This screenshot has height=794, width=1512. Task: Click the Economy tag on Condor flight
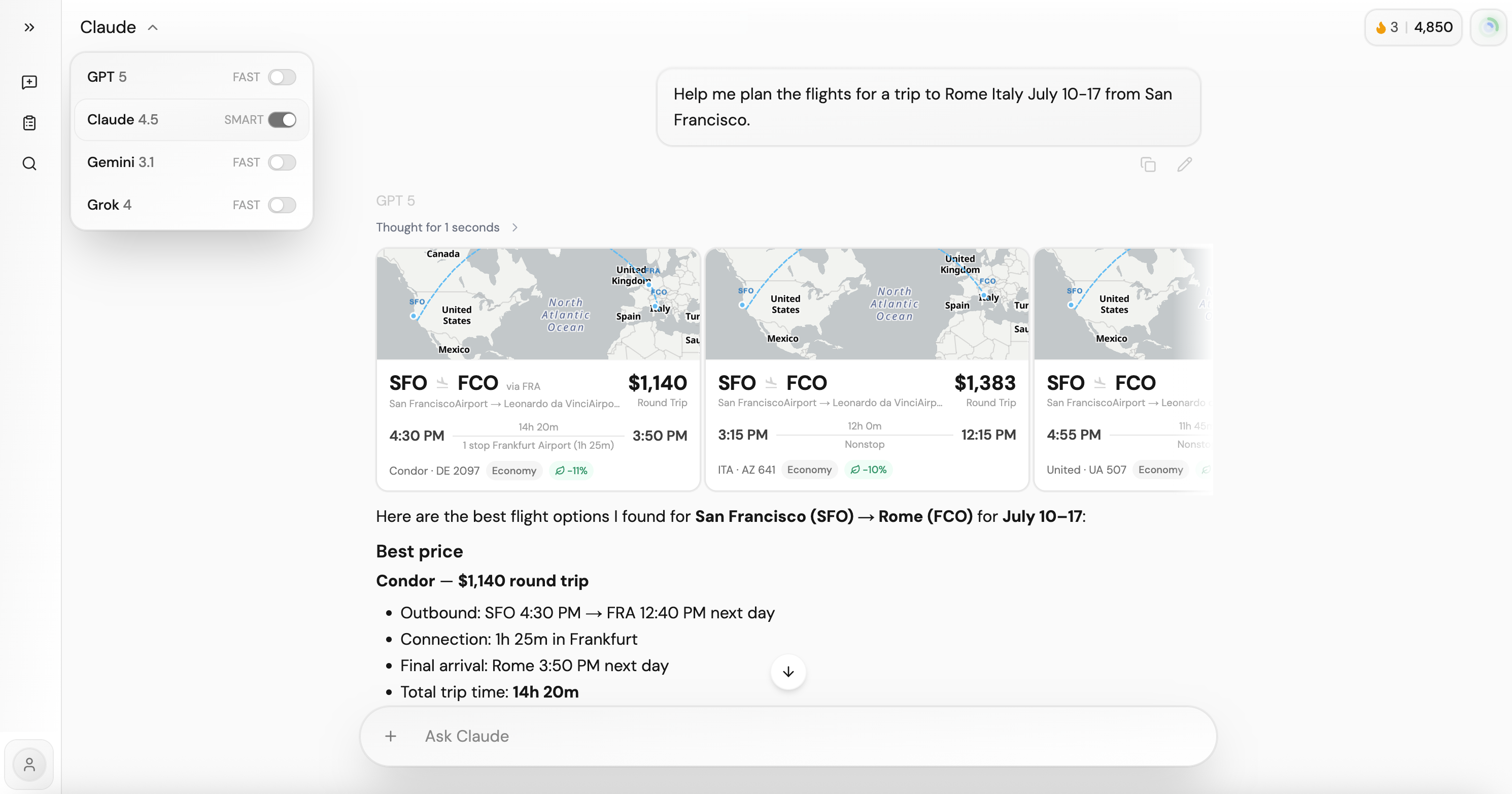(x=514, y=471)
